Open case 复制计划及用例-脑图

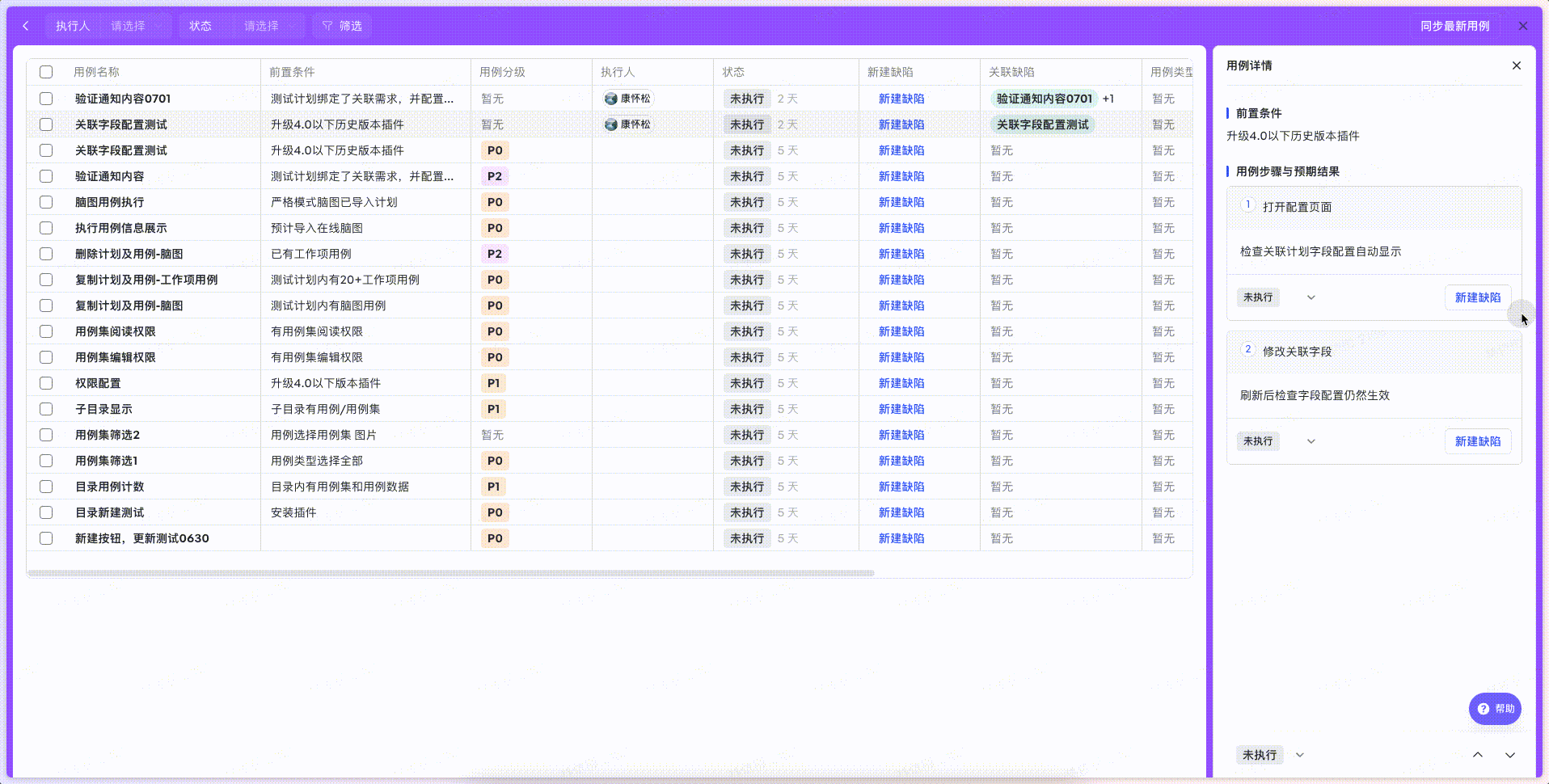129,306
